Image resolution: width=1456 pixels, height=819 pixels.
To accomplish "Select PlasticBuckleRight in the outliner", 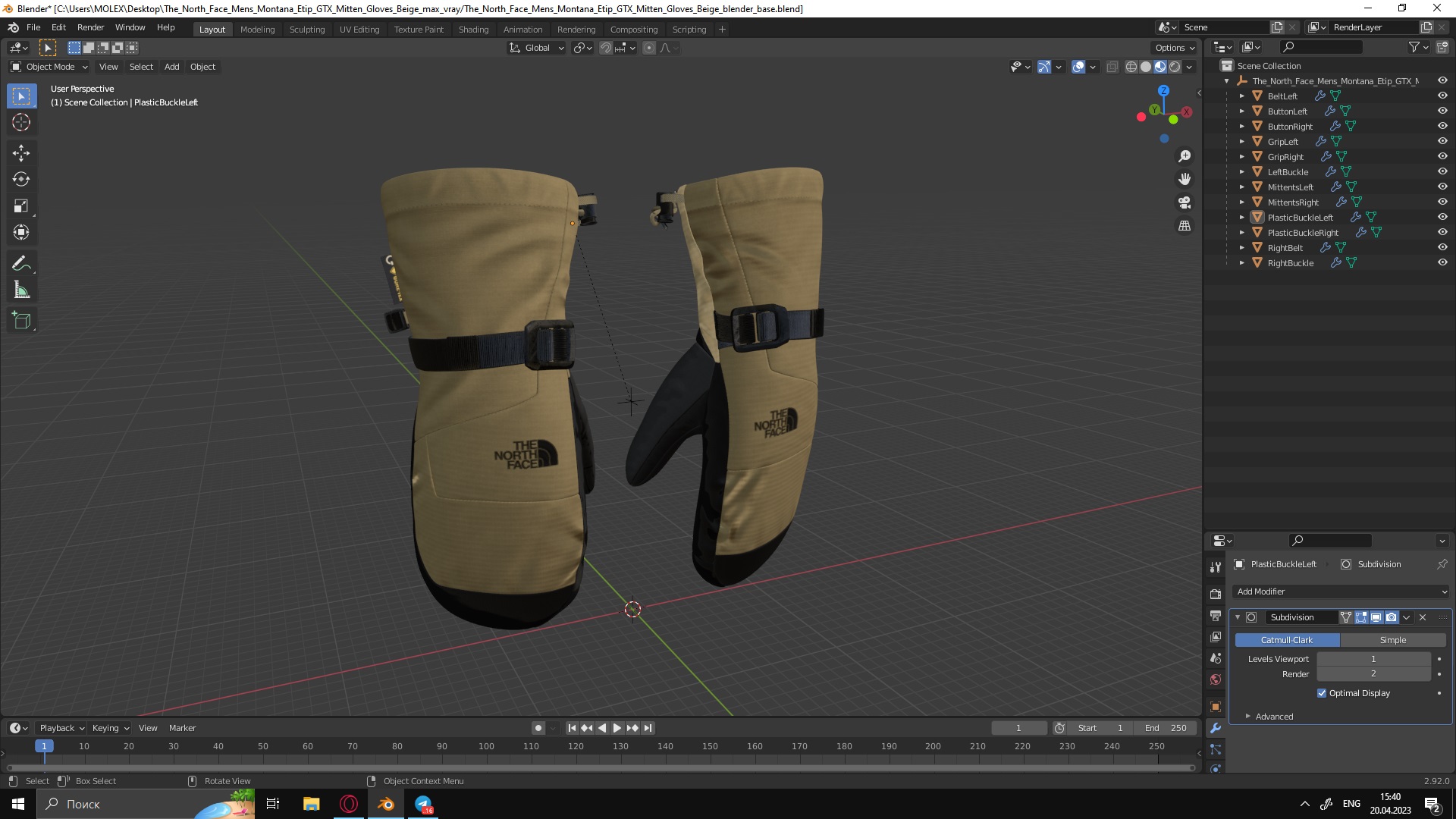I will (1302, 233).
